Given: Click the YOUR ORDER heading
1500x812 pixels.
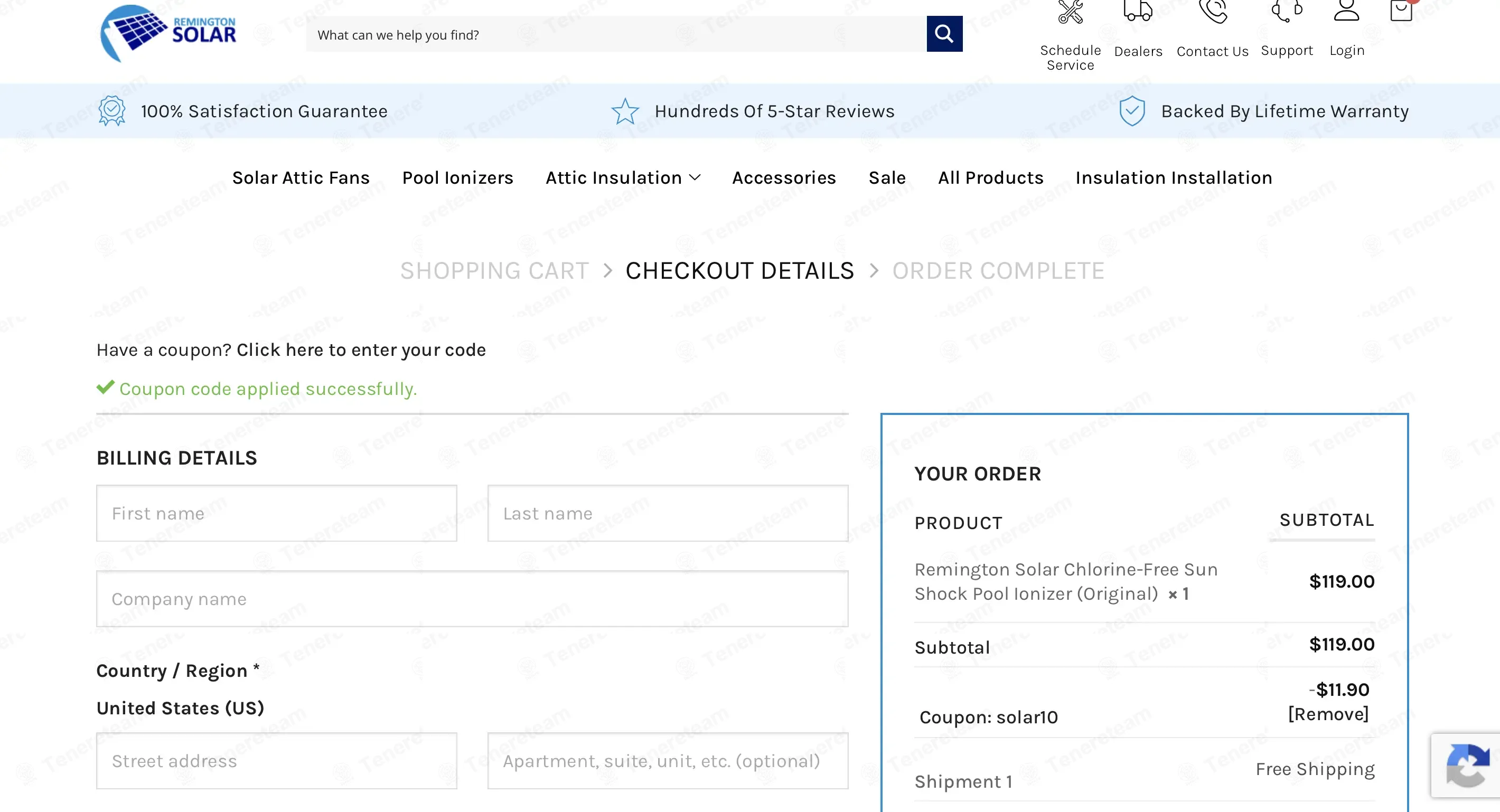Looking at the screenshot, I should pos(978,474).
